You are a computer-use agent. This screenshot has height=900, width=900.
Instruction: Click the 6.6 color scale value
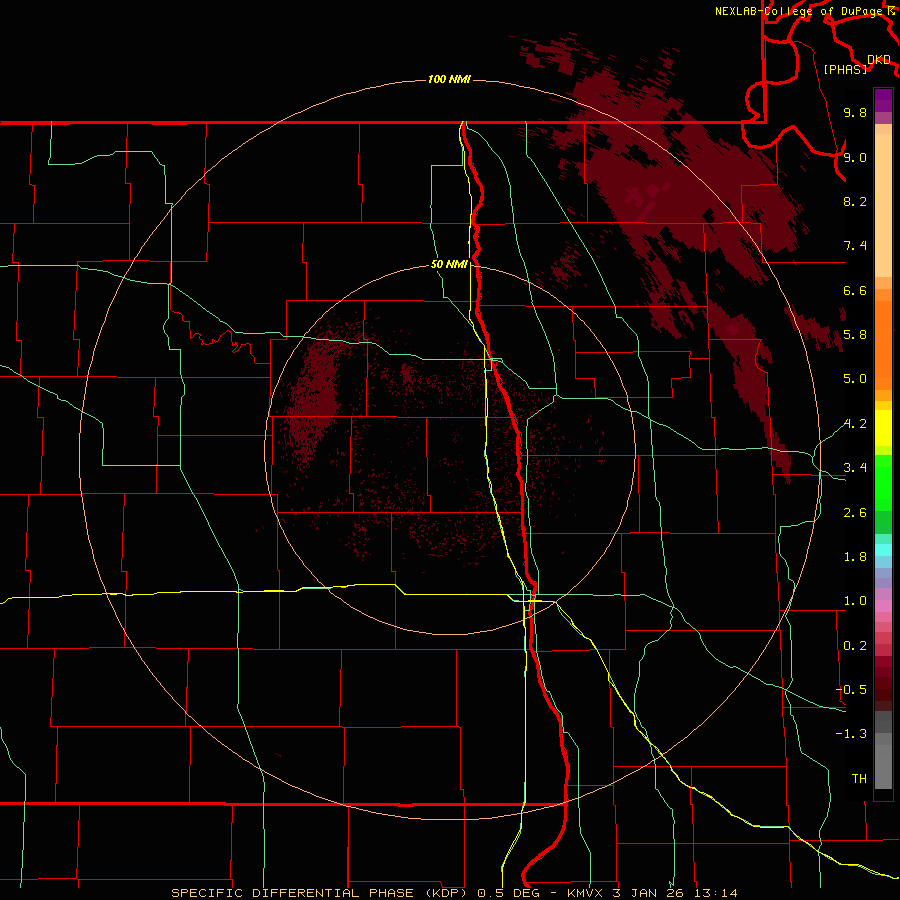855,290
